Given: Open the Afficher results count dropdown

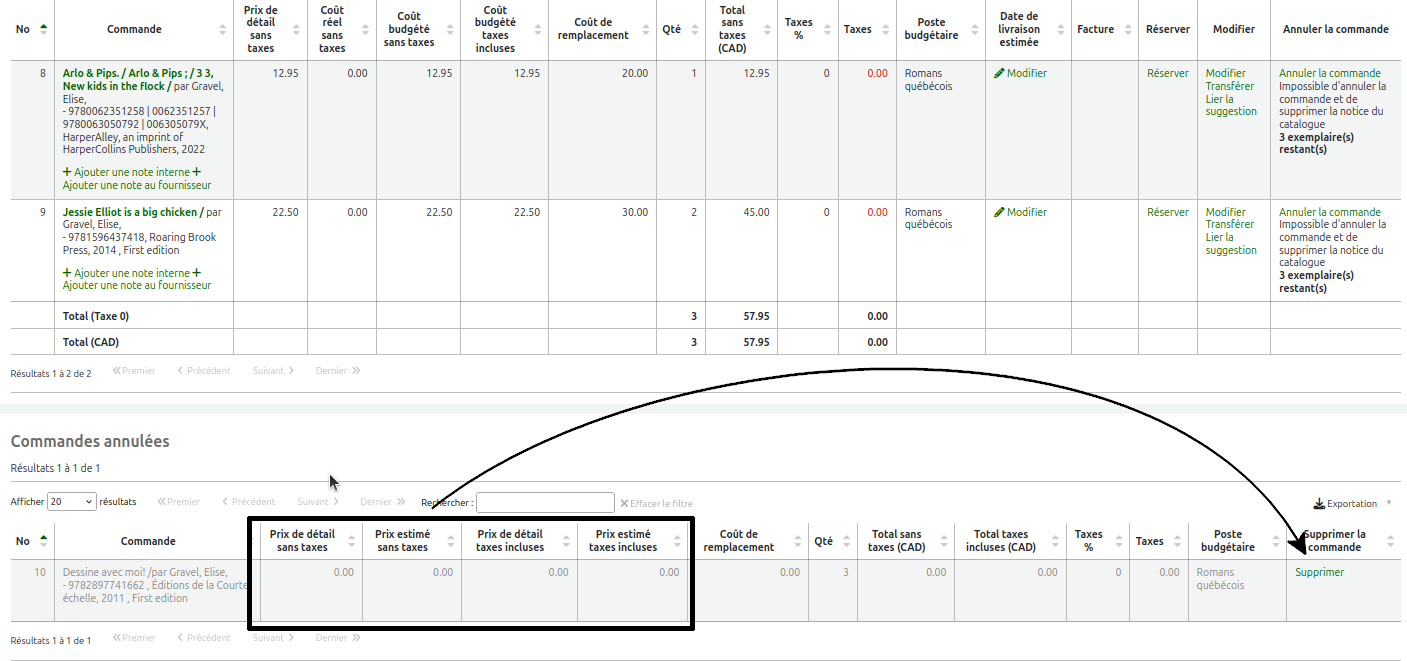Looking at the screenshot, I should pos(71,502).
